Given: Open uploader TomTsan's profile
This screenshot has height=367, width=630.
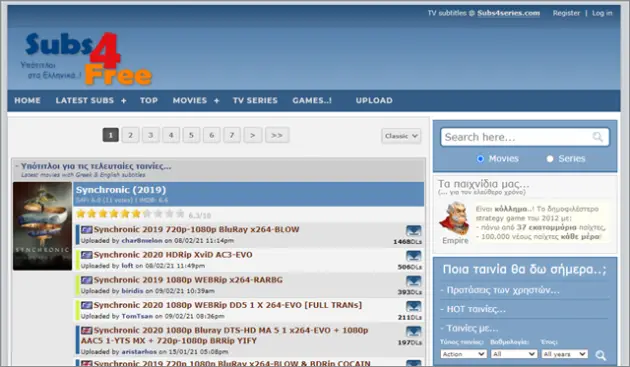Looking at the screenshot, I should pos(137,316).
